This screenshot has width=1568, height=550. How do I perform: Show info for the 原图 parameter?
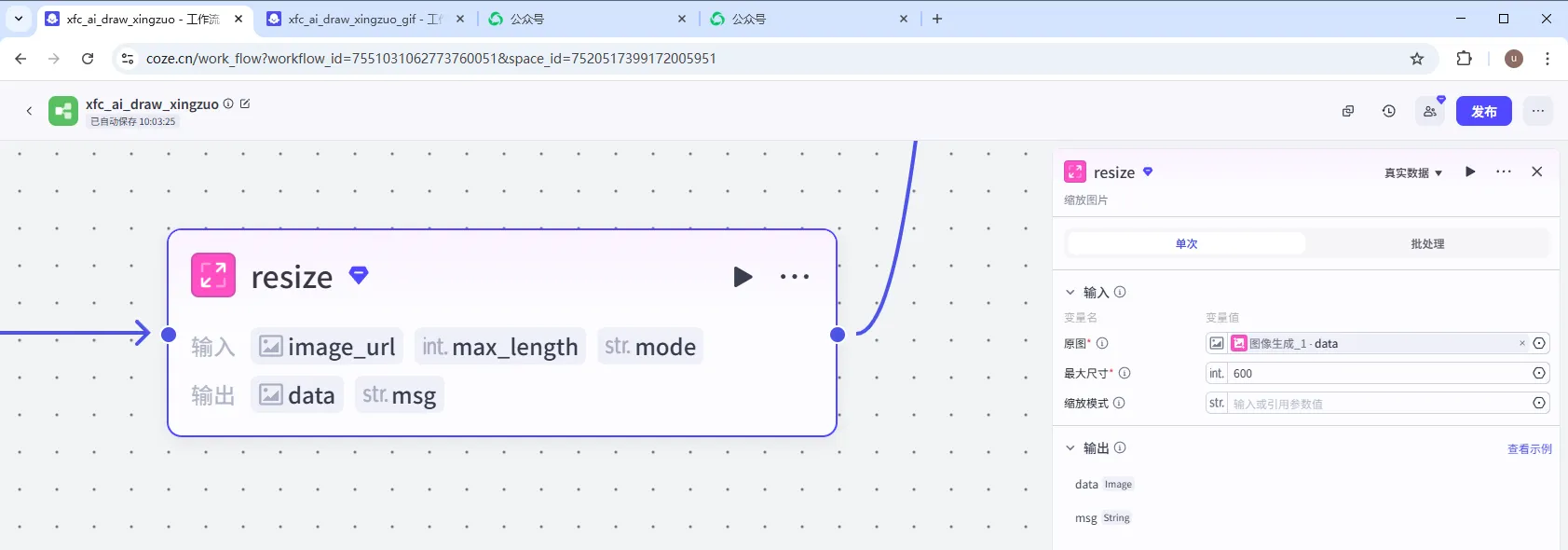(x=1102, y=343)
